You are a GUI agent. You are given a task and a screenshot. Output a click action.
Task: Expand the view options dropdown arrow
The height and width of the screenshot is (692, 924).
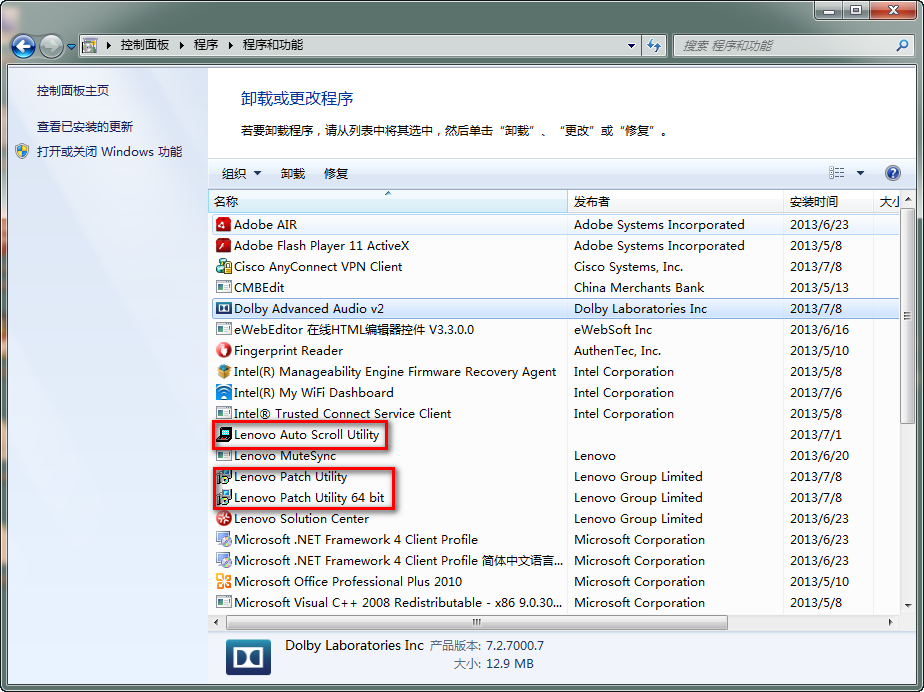click(x=860, y=173)
